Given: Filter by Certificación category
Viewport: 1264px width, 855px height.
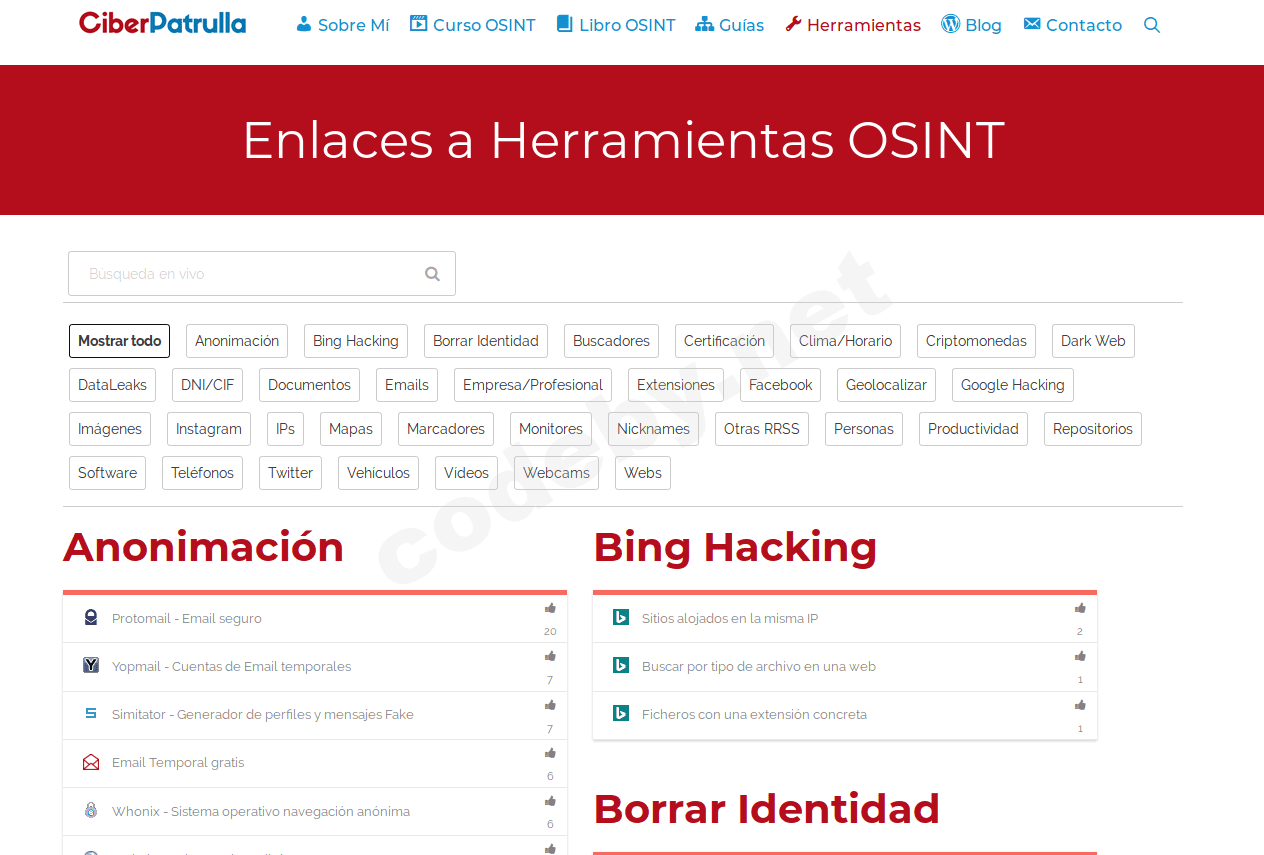Looking at the screenshot, I should pyautogui.click(x=724, y=341).
